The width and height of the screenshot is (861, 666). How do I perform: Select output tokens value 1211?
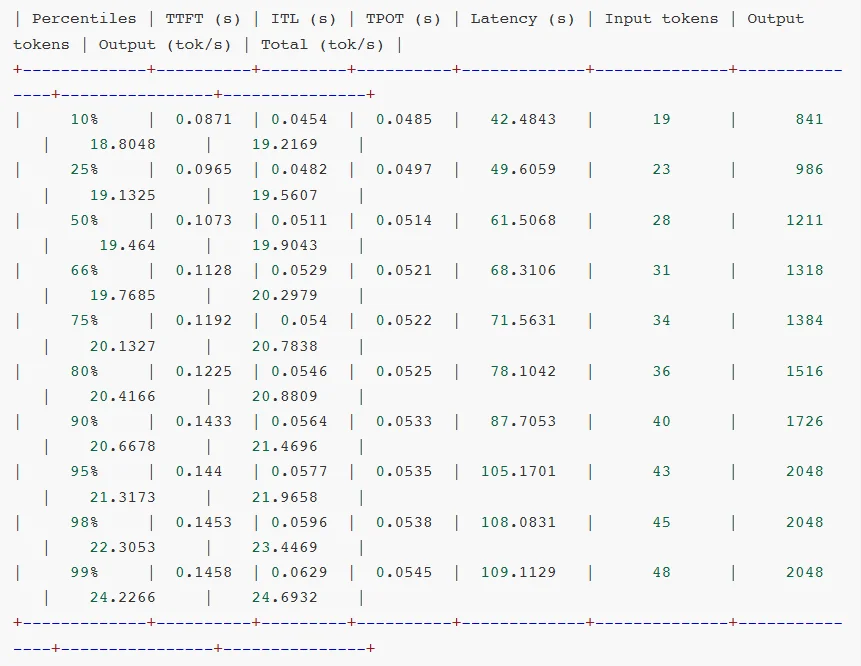coord(804,220)
